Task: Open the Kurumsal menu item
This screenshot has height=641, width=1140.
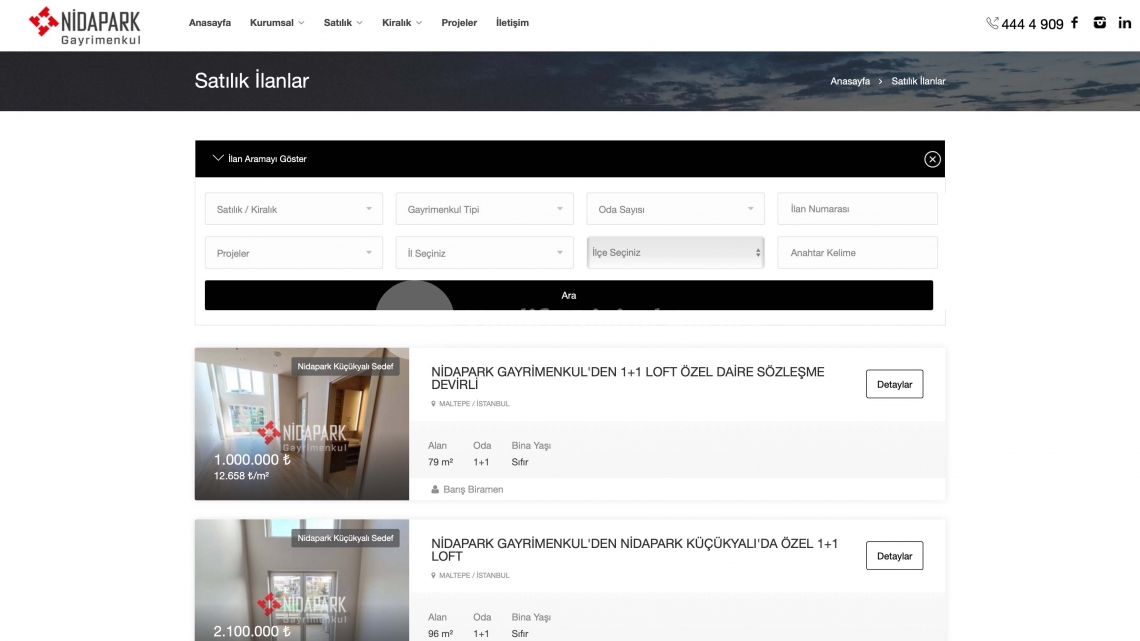Action: point(271,22)
